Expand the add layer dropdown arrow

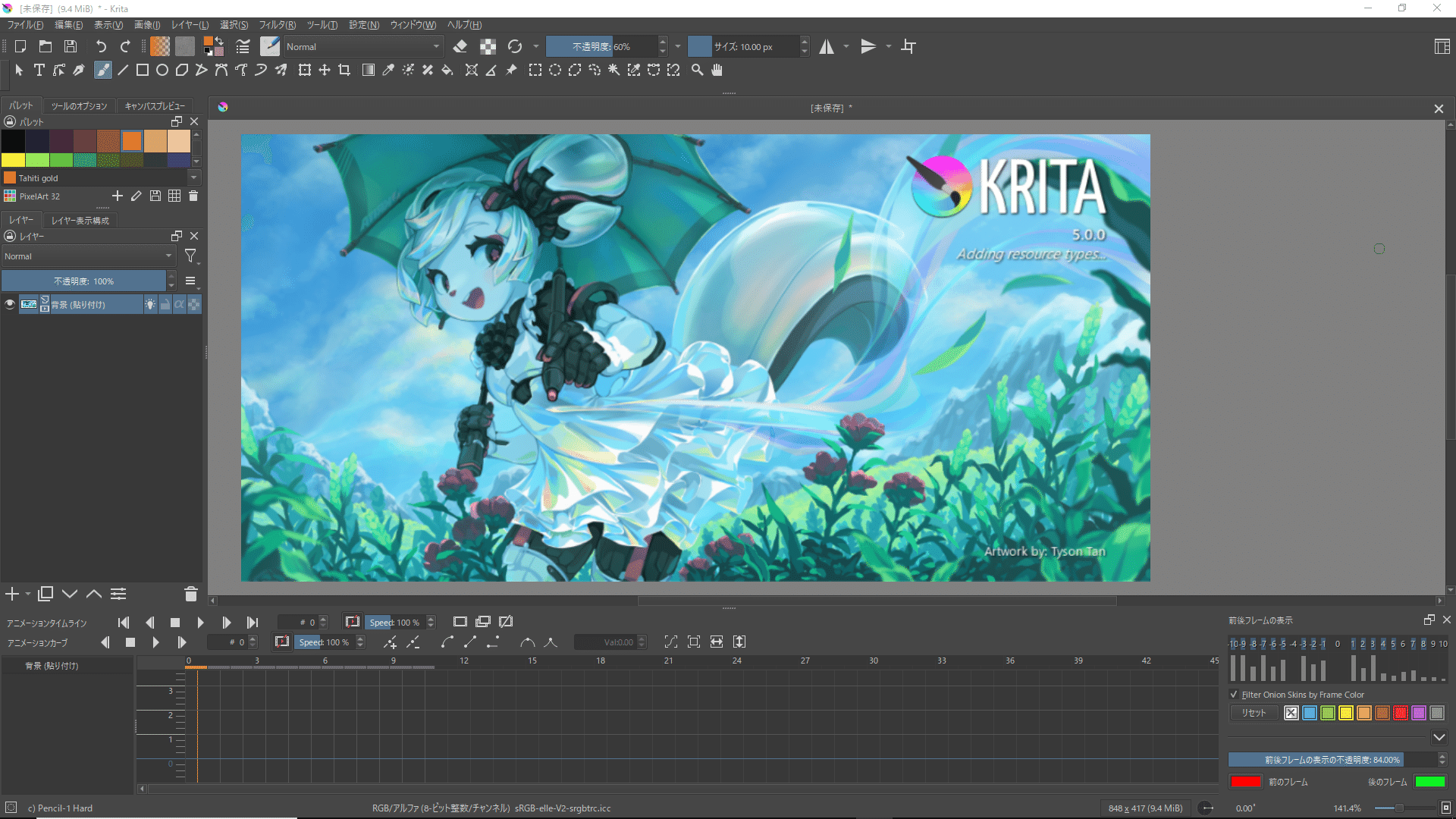click(28, 594)
